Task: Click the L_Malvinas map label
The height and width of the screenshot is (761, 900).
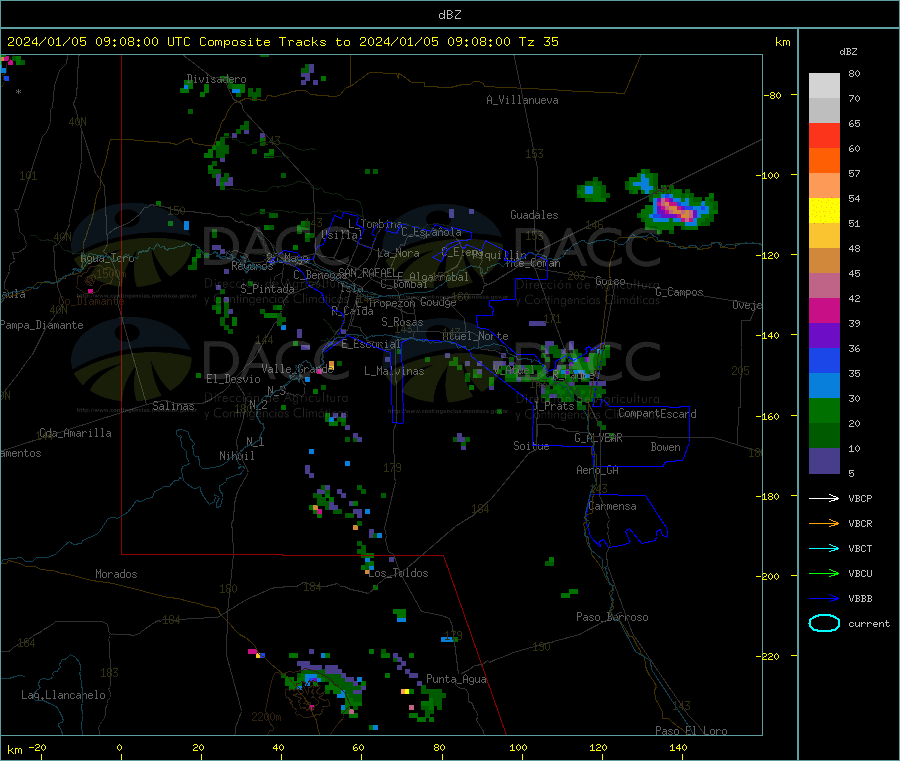Action: (x=394, y=371)
